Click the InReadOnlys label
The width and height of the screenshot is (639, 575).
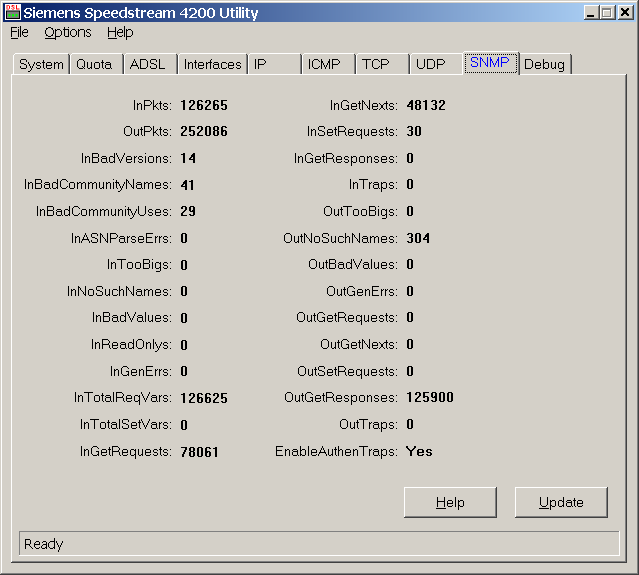pos(131,345)
